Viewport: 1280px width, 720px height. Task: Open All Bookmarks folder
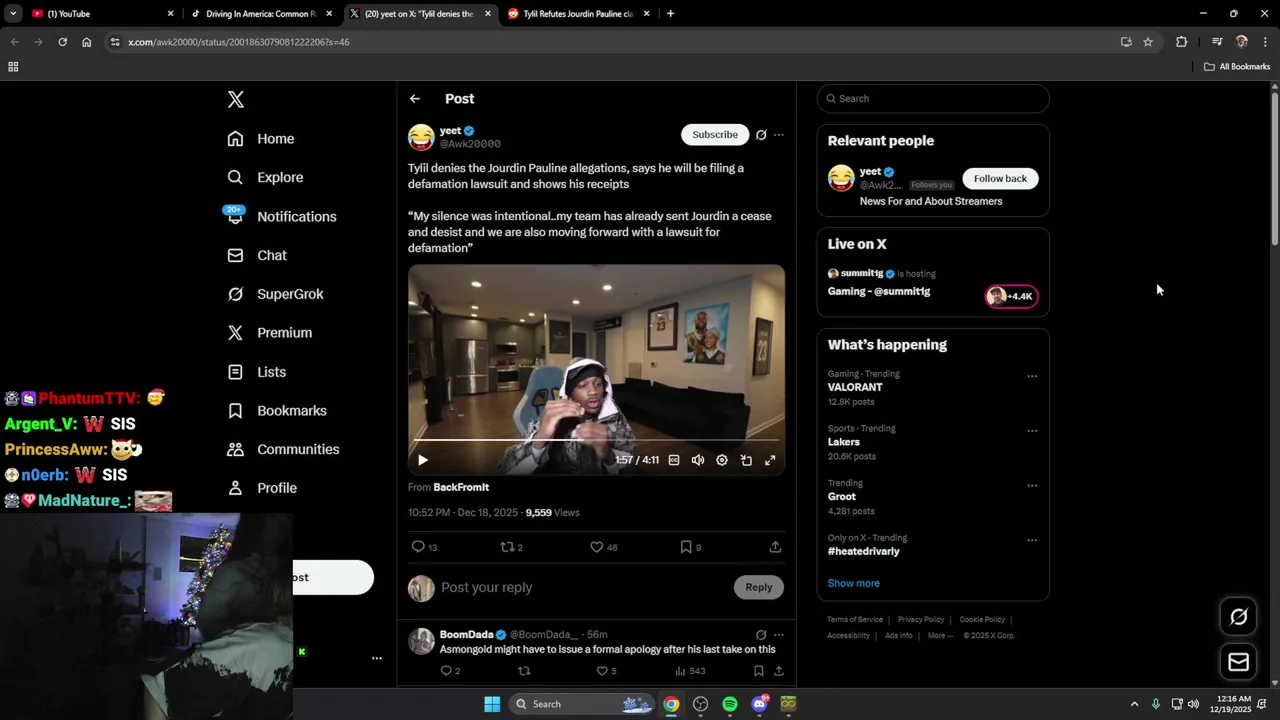pyautogui.click(x=1237, y=67)
